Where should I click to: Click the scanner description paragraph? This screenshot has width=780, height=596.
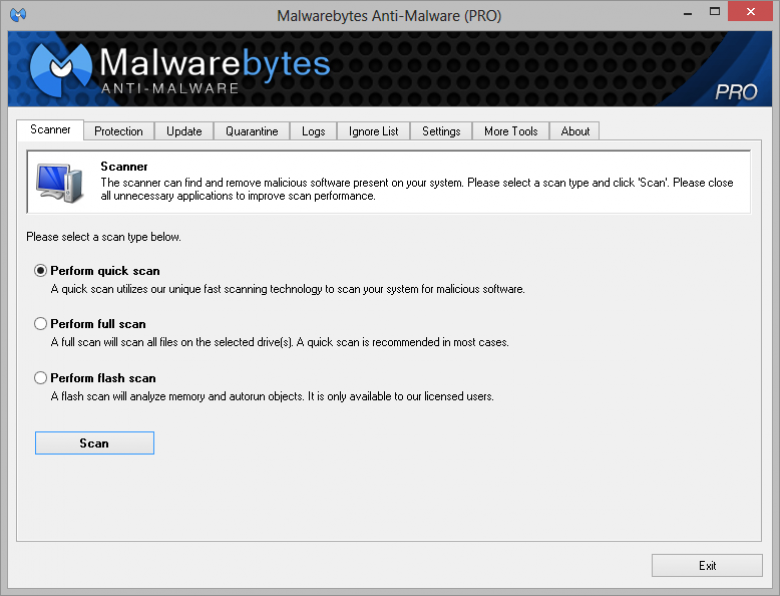click(x=417, y=189)
